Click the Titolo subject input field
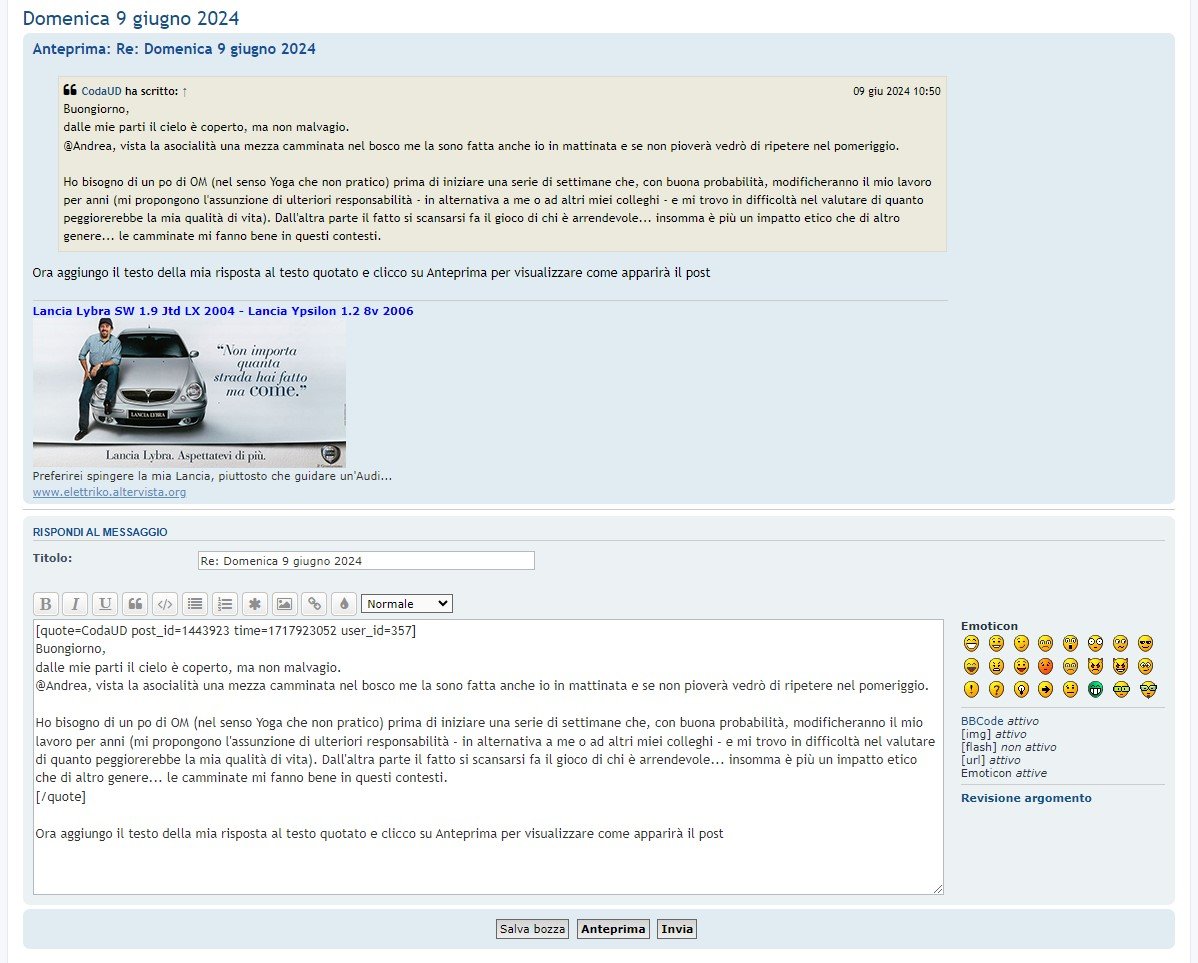The image size is (1198, 963). point(365,561)
